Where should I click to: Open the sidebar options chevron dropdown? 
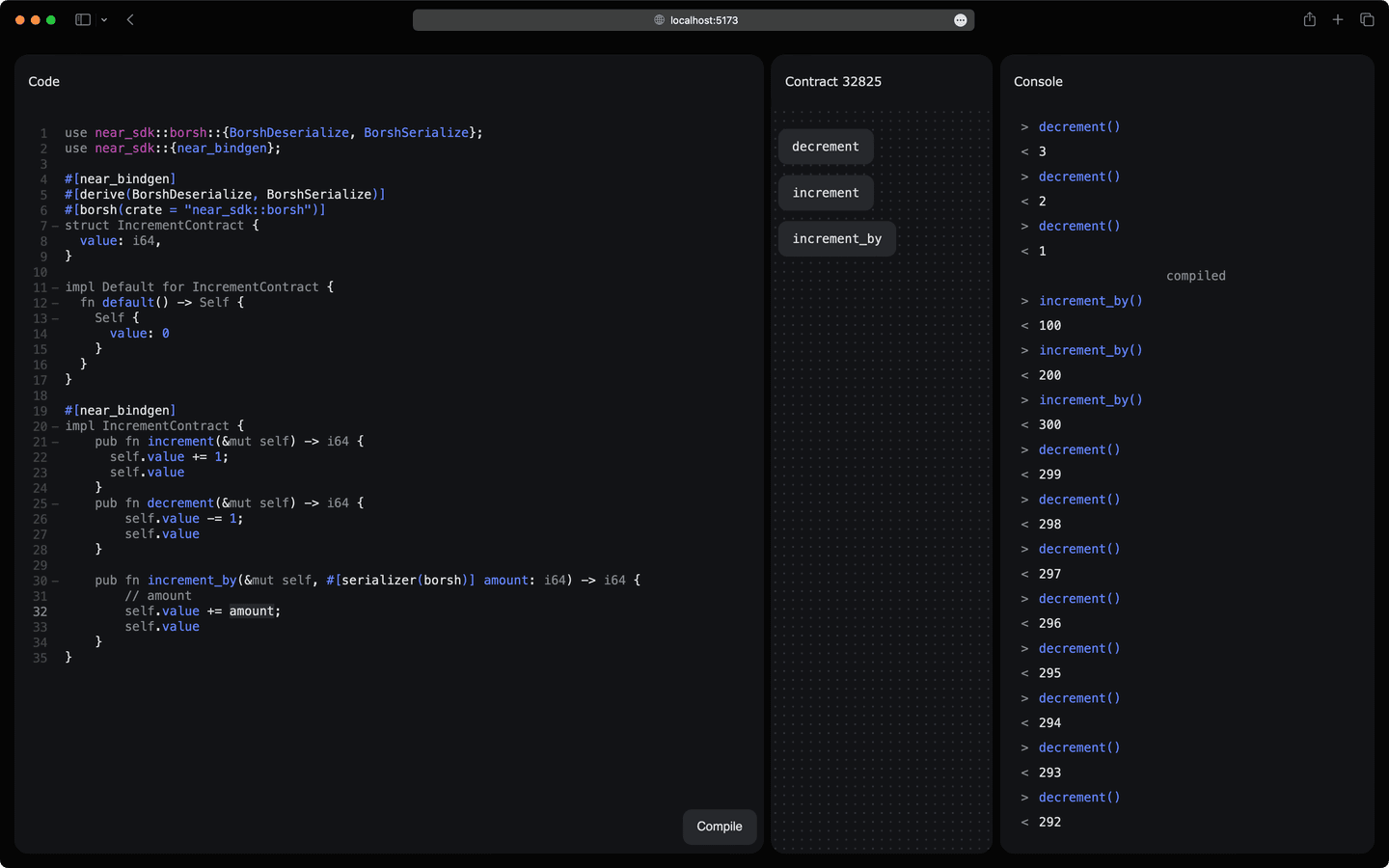(x=104, y=20)
